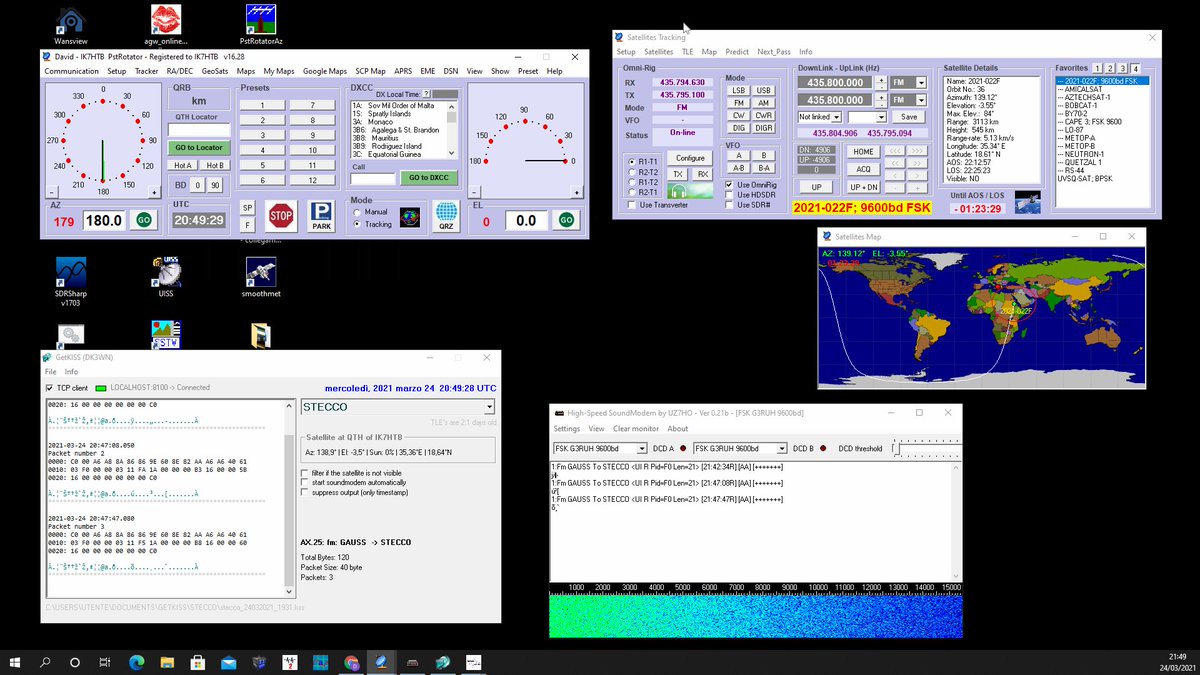The width and height of the screenshot is (1200, 675).
Task: Open the TLE menu in Satellites Tracking
Action: tap(688, 51)
